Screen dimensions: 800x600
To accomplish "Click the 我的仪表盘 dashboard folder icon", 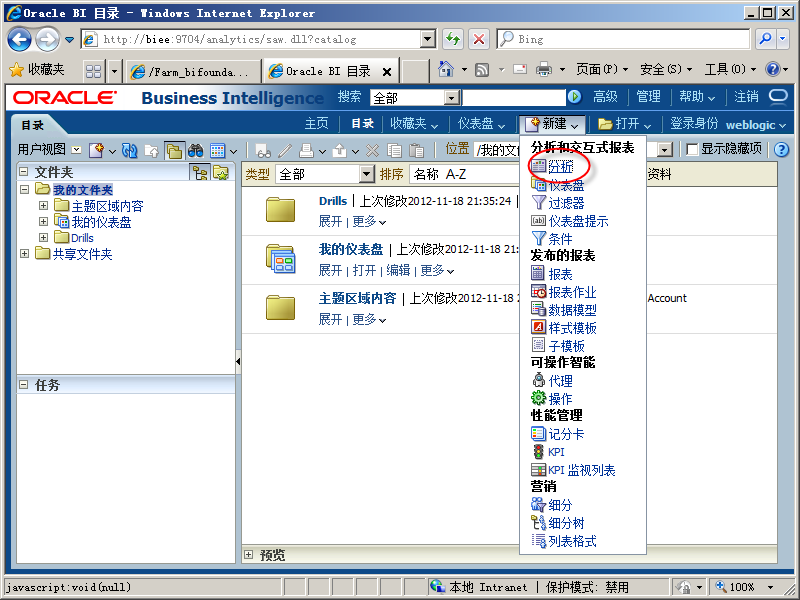I will (x=280, y=259).
